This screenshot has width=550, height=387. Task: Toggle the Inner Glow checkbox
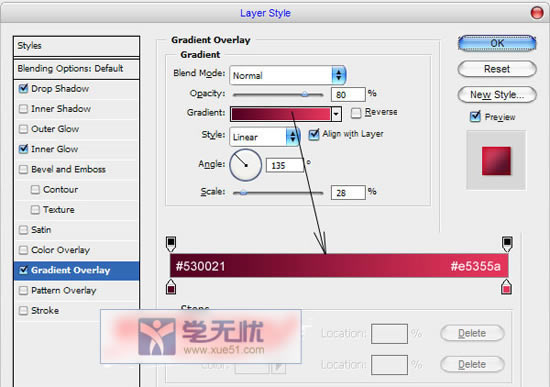[x=24, y=149]
